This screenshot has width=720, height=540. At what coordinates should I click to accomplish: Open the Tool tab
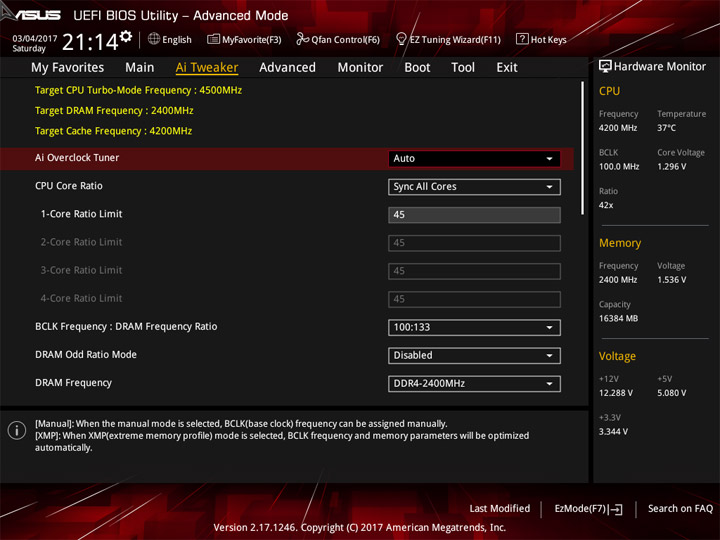[463, 68]
